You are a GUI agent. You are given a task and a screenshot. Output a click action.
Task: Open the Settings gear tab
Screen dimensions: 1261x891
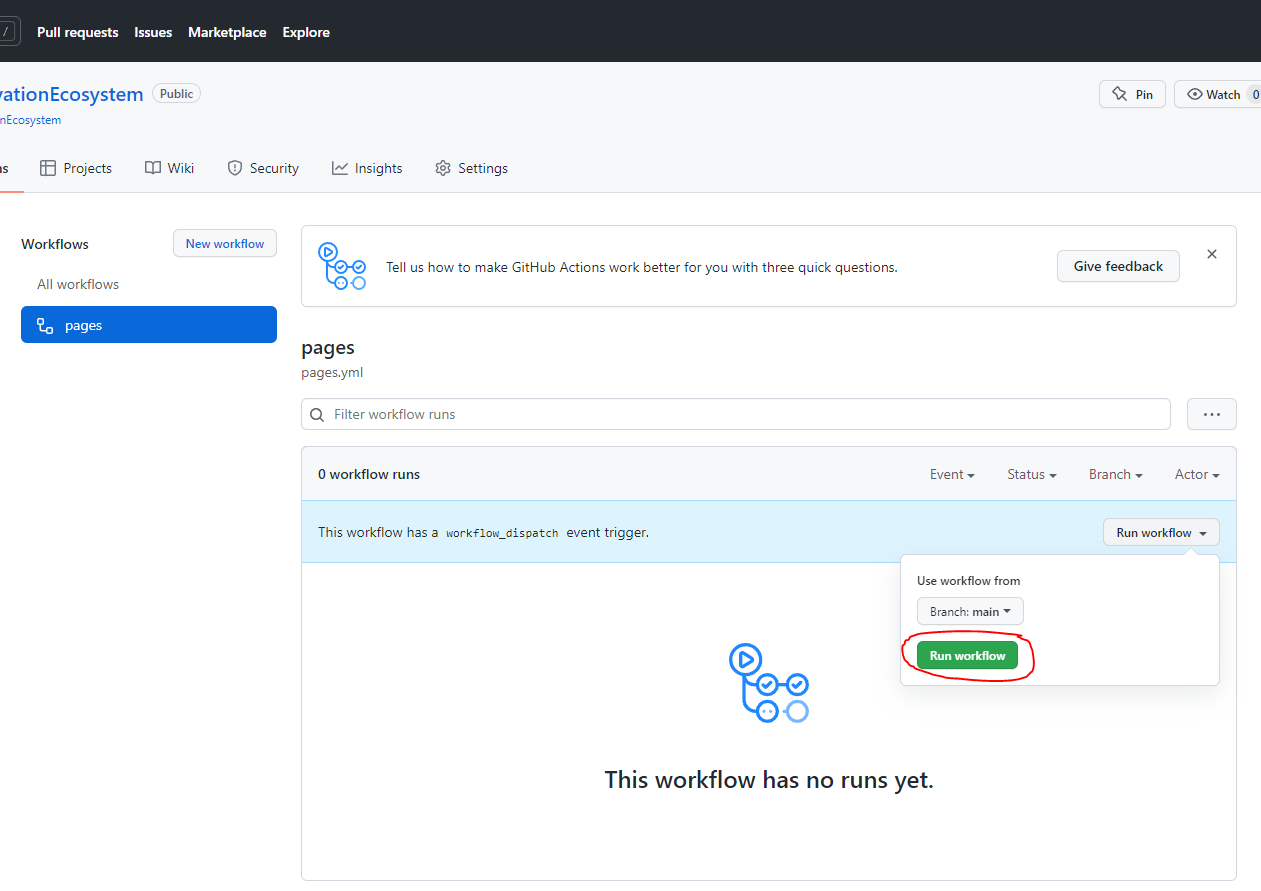point(443,168)
